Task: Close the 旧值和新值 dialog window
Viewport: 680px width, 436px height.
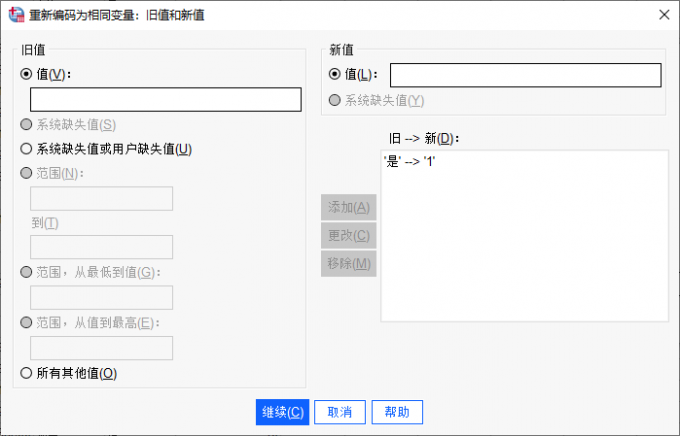Action: [x=664, y=15]
